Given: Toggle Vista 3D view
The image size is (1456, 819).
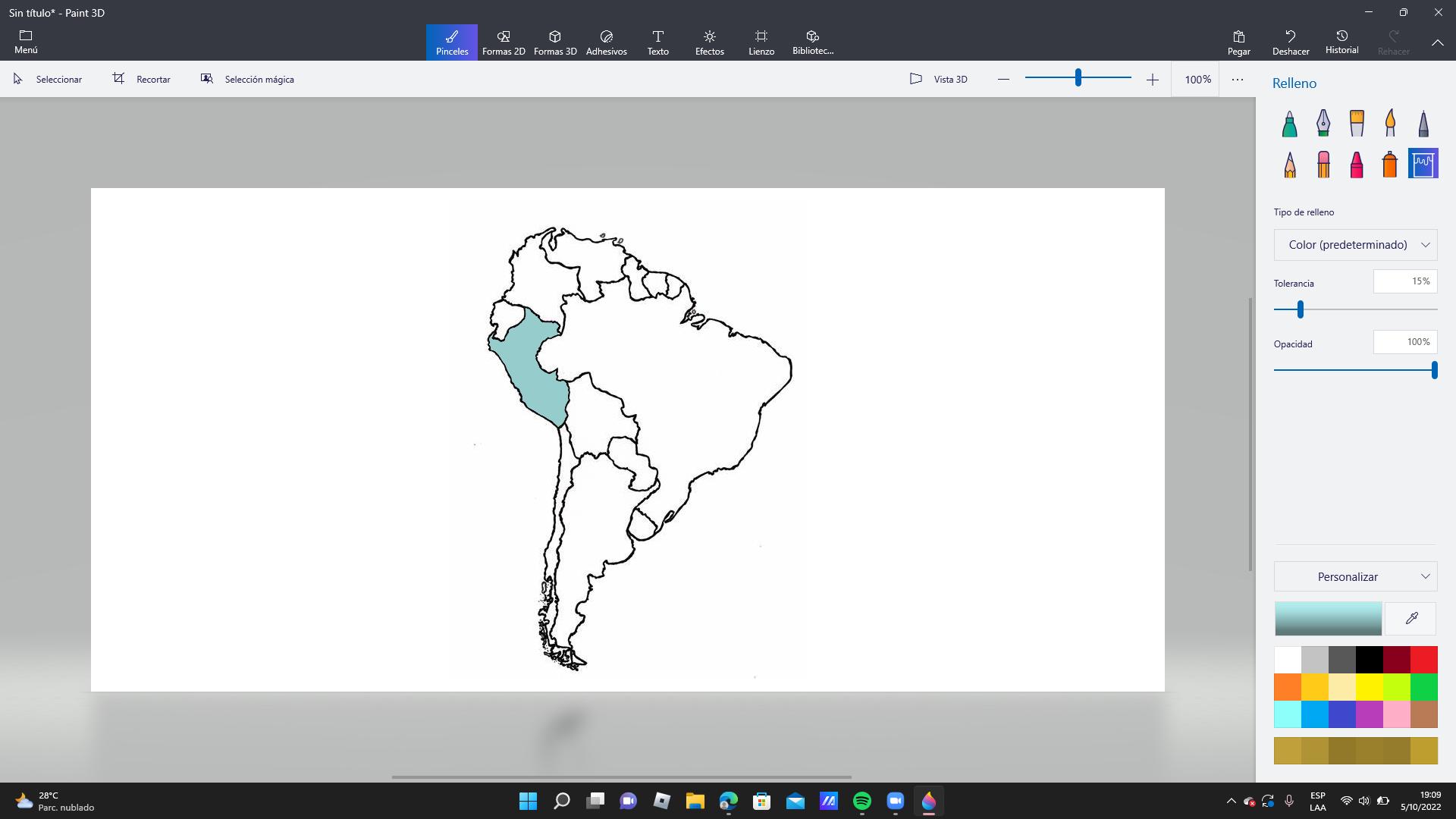Looking at the screenshot, I should (x=938, y=79).
